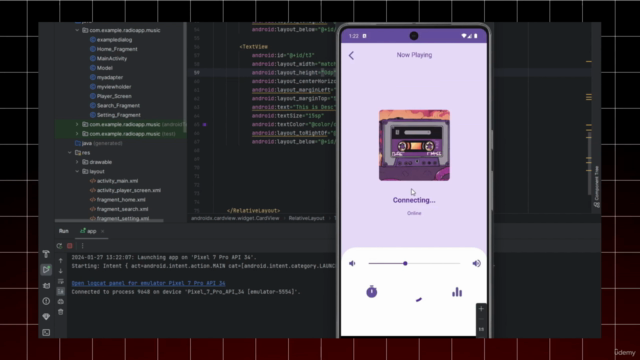The image size is (640, 360).
Task: Open Run panel more options menu
Action: click(82, 246)
